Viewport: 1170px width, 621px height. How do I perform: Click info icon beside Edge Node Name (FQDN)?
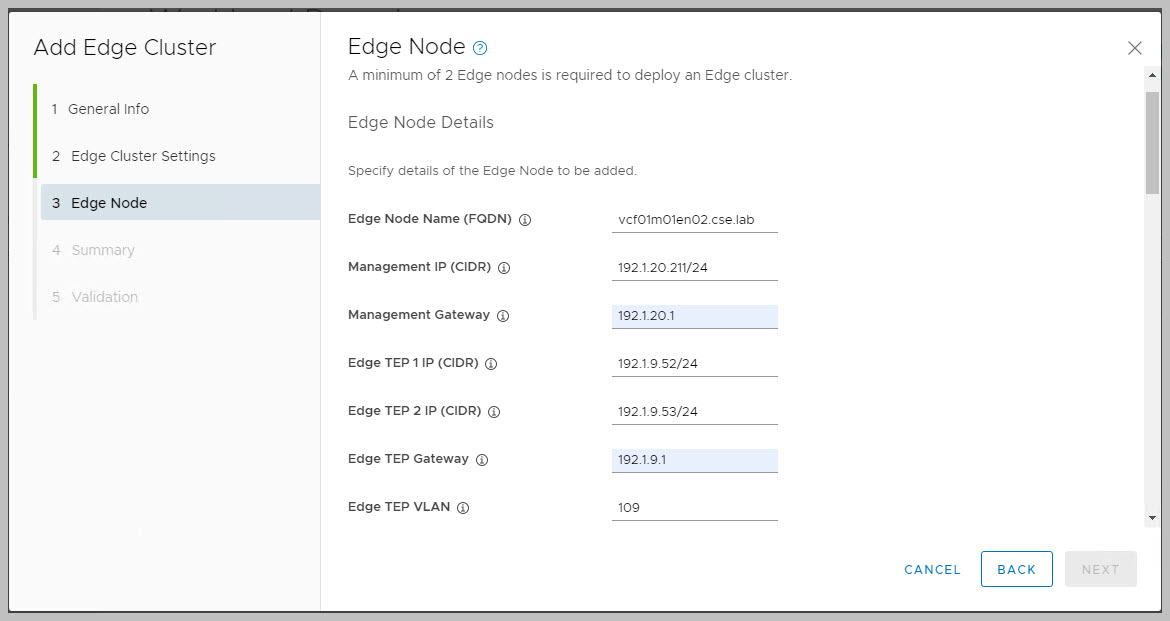(525, 220)
